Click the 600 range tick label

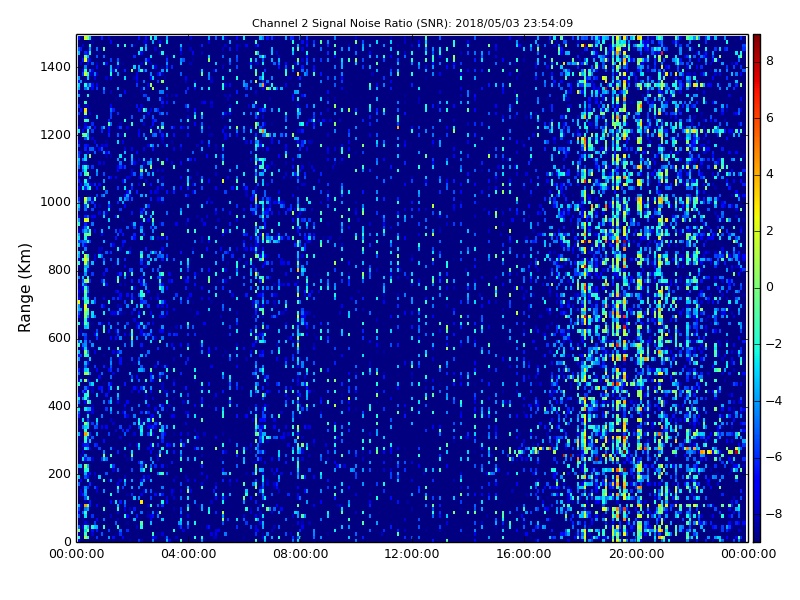pyautogui.click(x=59, y=338)
